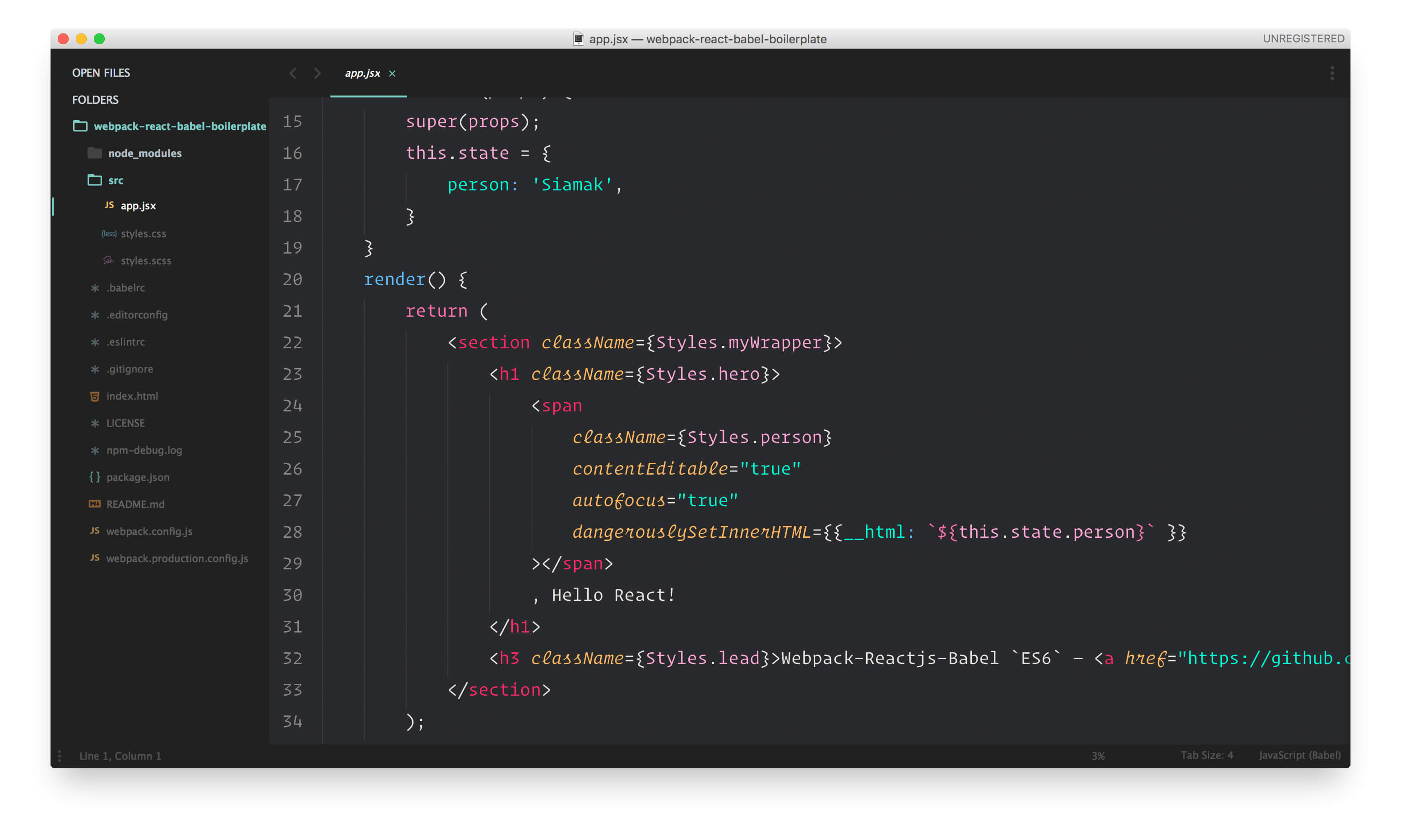This screenshot has width=1401, height=840.
Task: Open the Tab Size: 4 selector
Action: (x=1206, y=755)
